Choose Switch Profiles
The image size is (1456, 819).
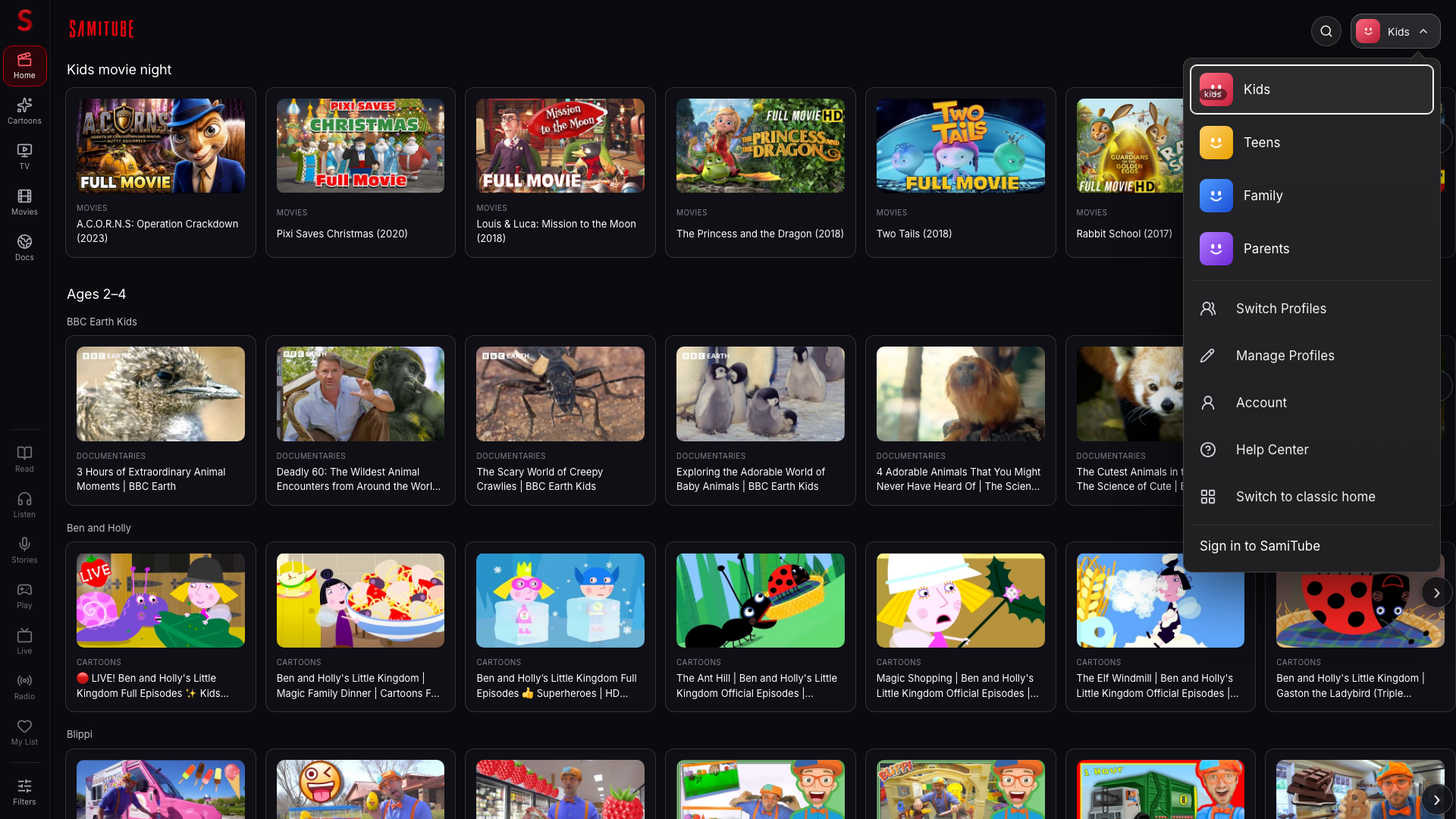[x=1312, y=309]
